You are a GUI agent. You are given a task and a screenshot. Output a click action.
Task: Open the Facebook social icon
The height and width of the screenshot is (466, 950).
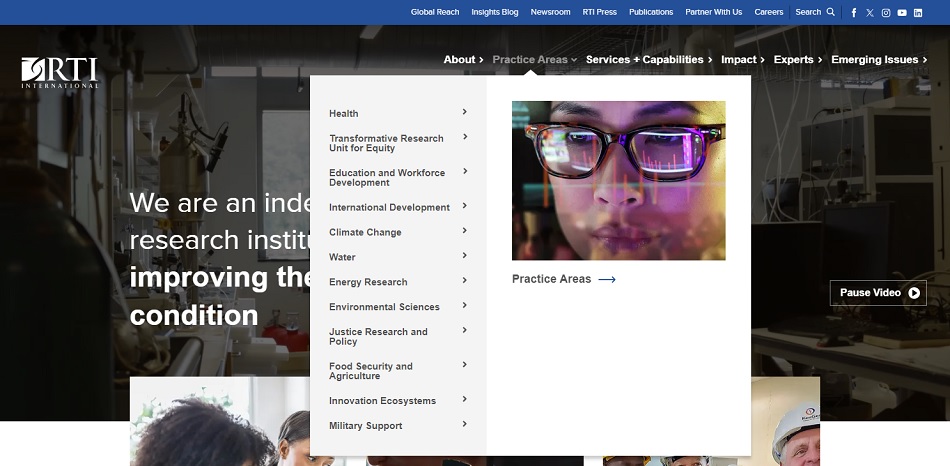tap(854, 13)
